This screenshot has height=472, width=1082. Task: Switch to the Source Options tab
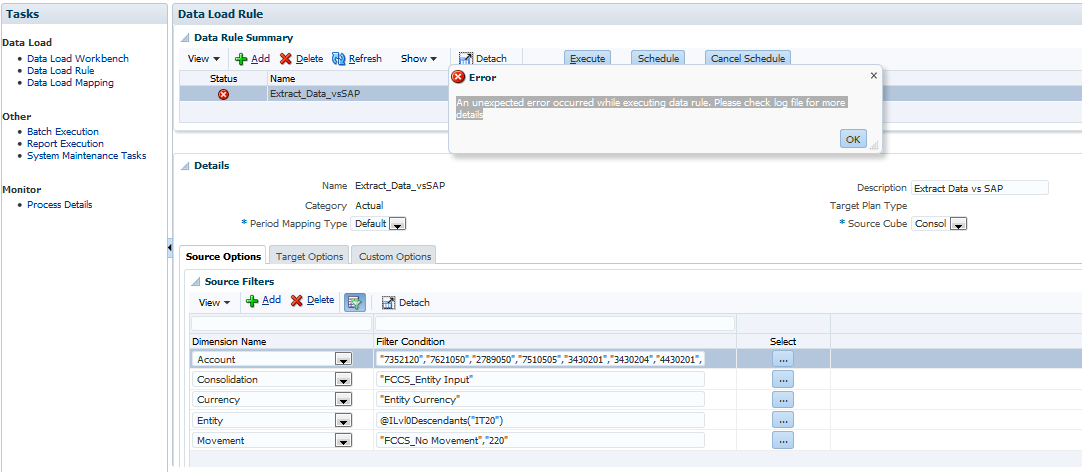pyautogui.click(x=224, y=256)
